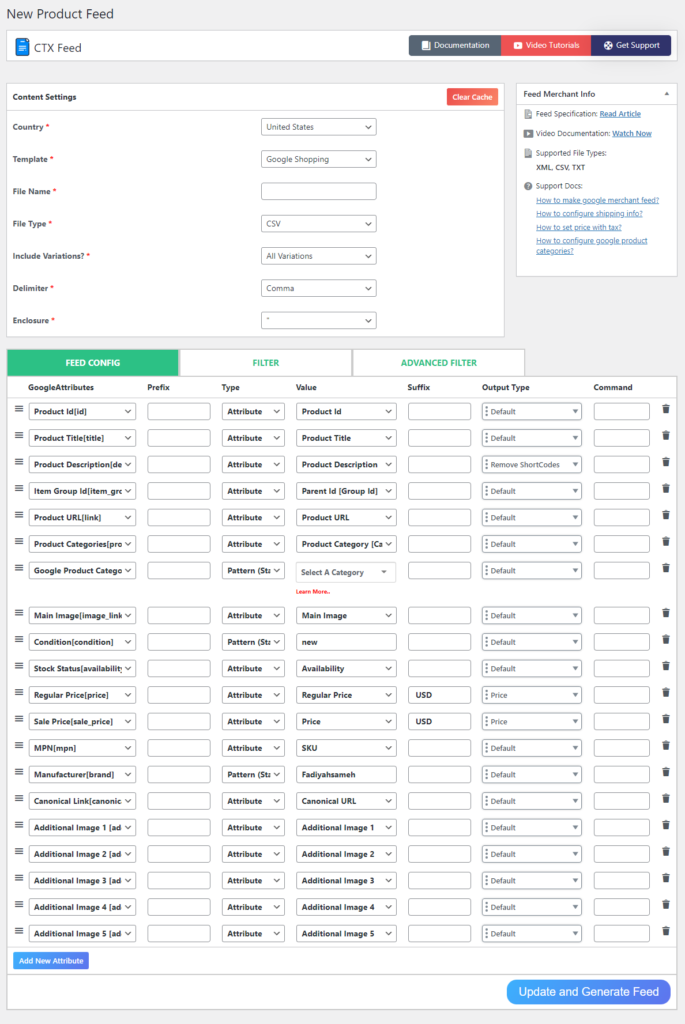Switch to the FILTER tab
Image resolution: width=685 pixels, height=1024 pixels.
[266, 362]
